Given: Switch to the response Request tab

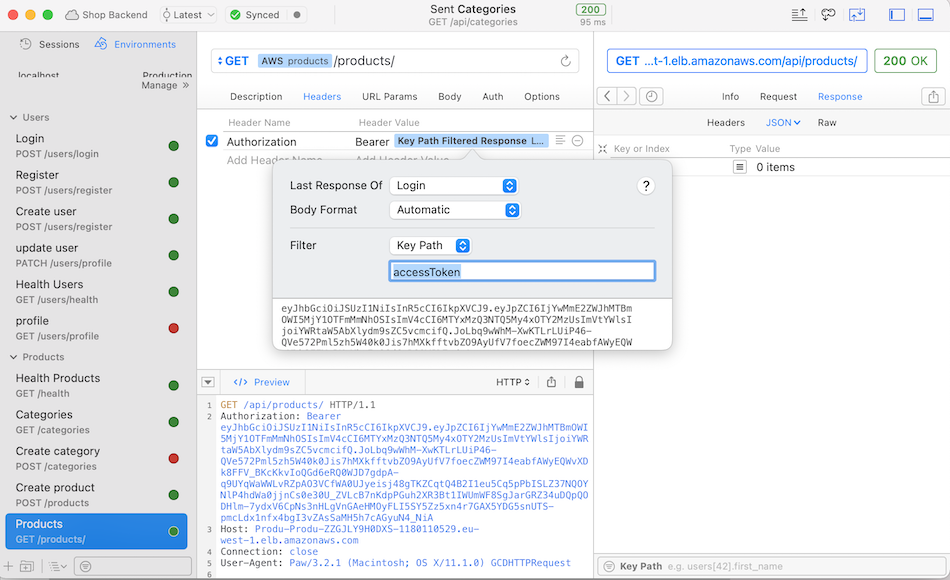Looking at the screenshot, I should tap(778, 97).
